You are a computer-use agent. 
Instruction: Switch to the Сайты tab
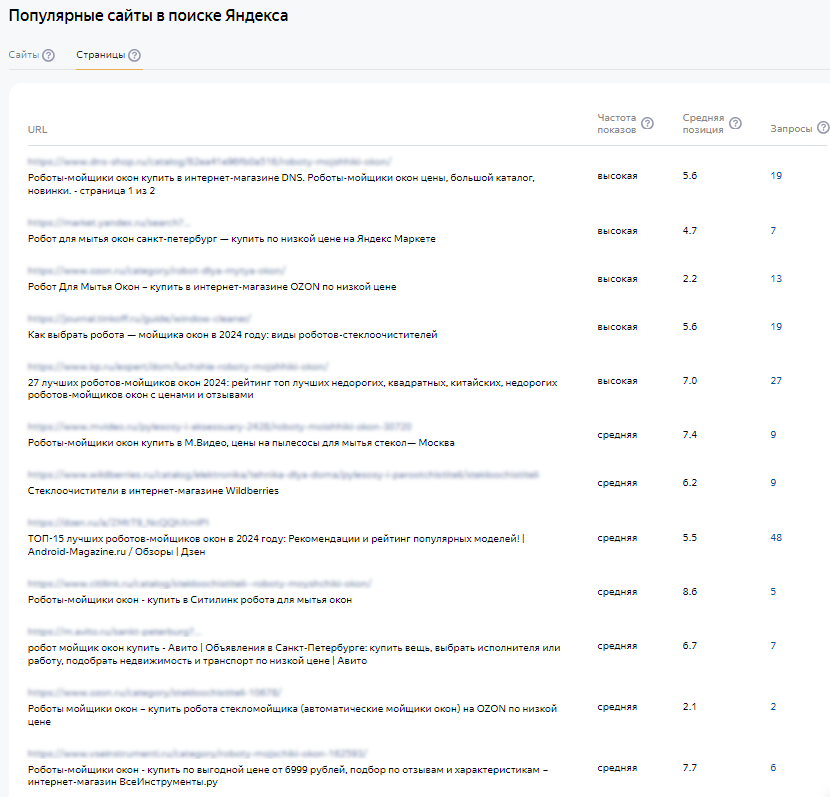pyautogui.click(x=23, y=56)
